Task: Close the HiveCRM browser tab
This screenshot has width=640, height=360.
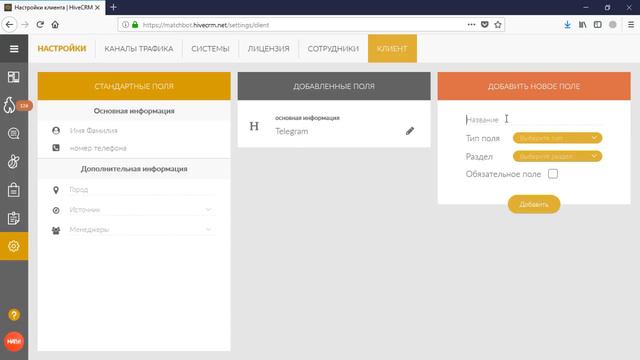Action: pyautogui.click(x=98, y=7)
